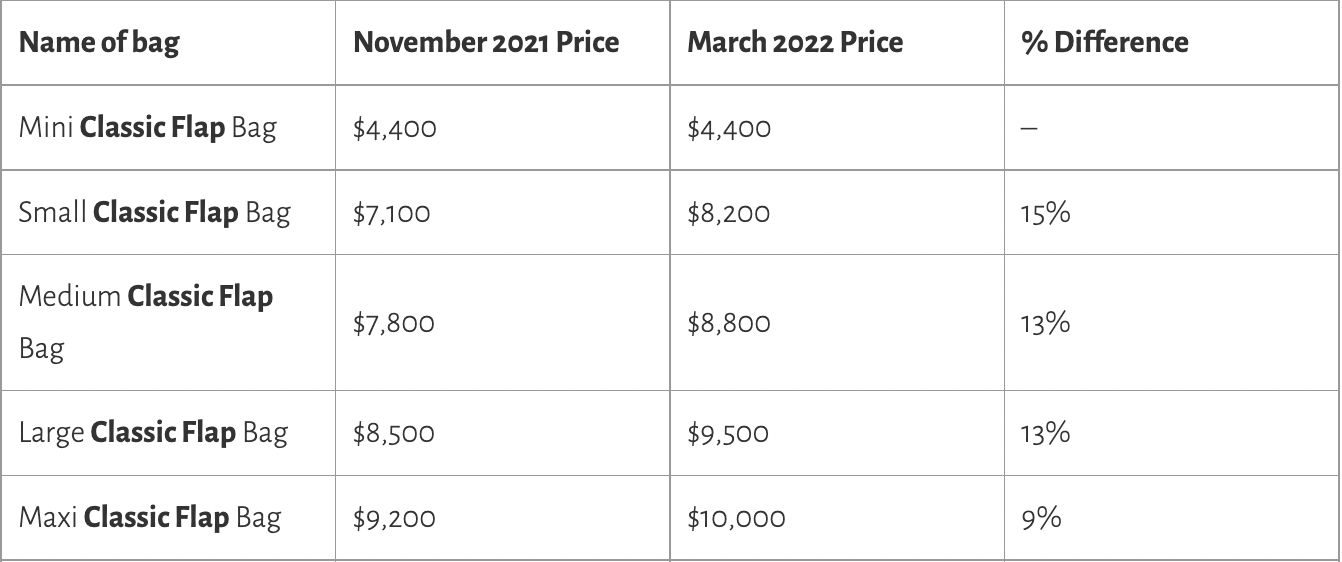This screenshot has width=1342, height=562.
Task: Click the $7,800 November price
Action: (x=394, y=323)
